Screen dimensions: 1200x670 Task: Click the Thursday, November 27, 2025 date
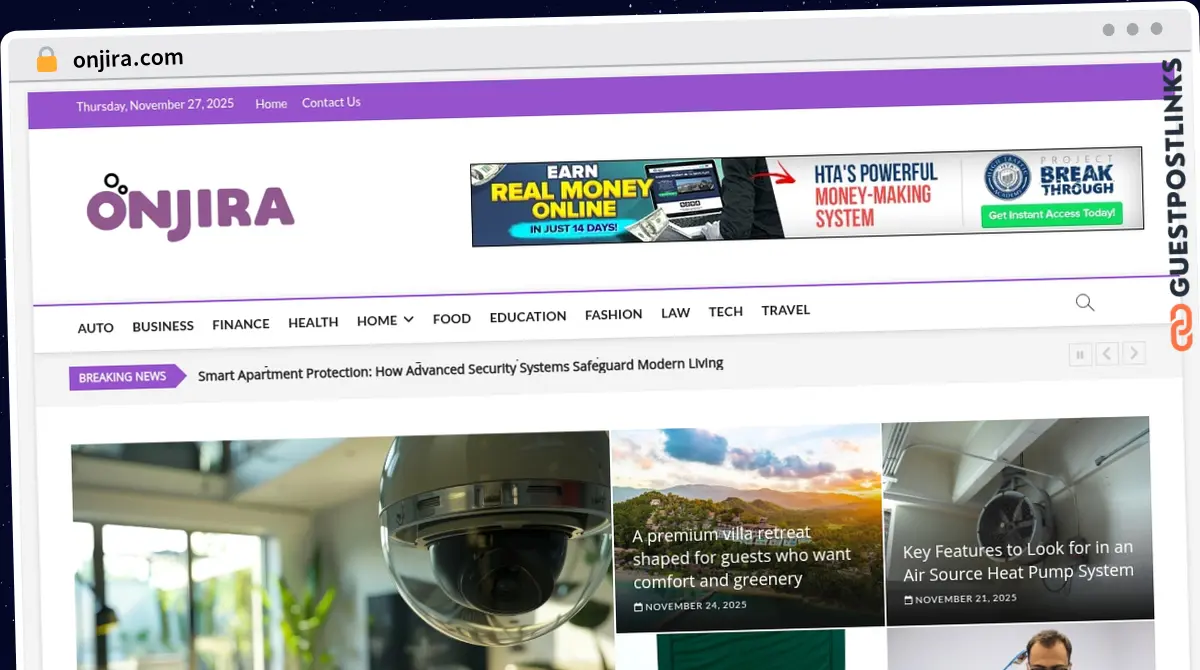tap(155, 105)
